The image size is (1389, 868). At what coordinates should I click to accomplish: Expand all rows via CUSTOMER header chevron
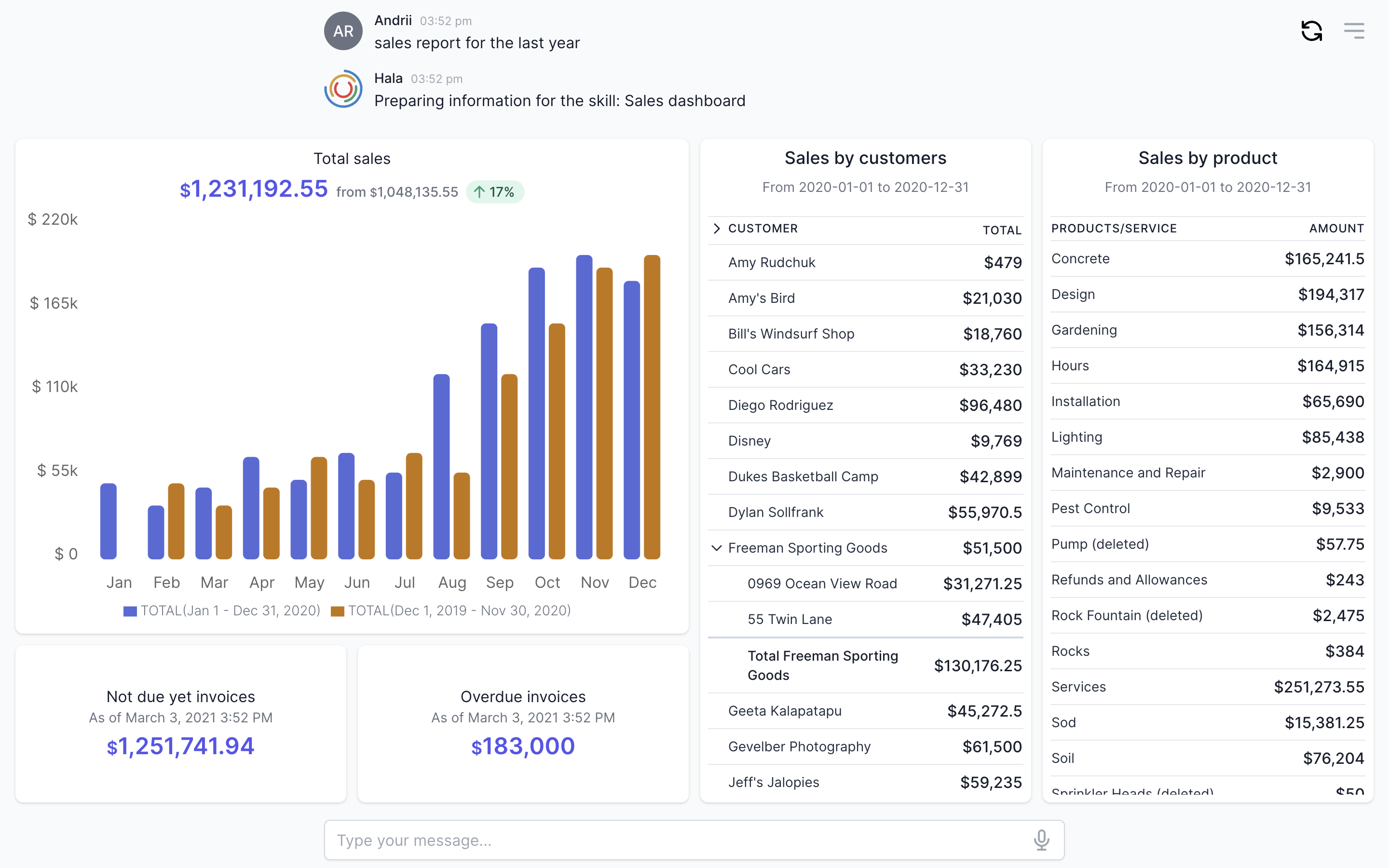(x=716, y=229)
